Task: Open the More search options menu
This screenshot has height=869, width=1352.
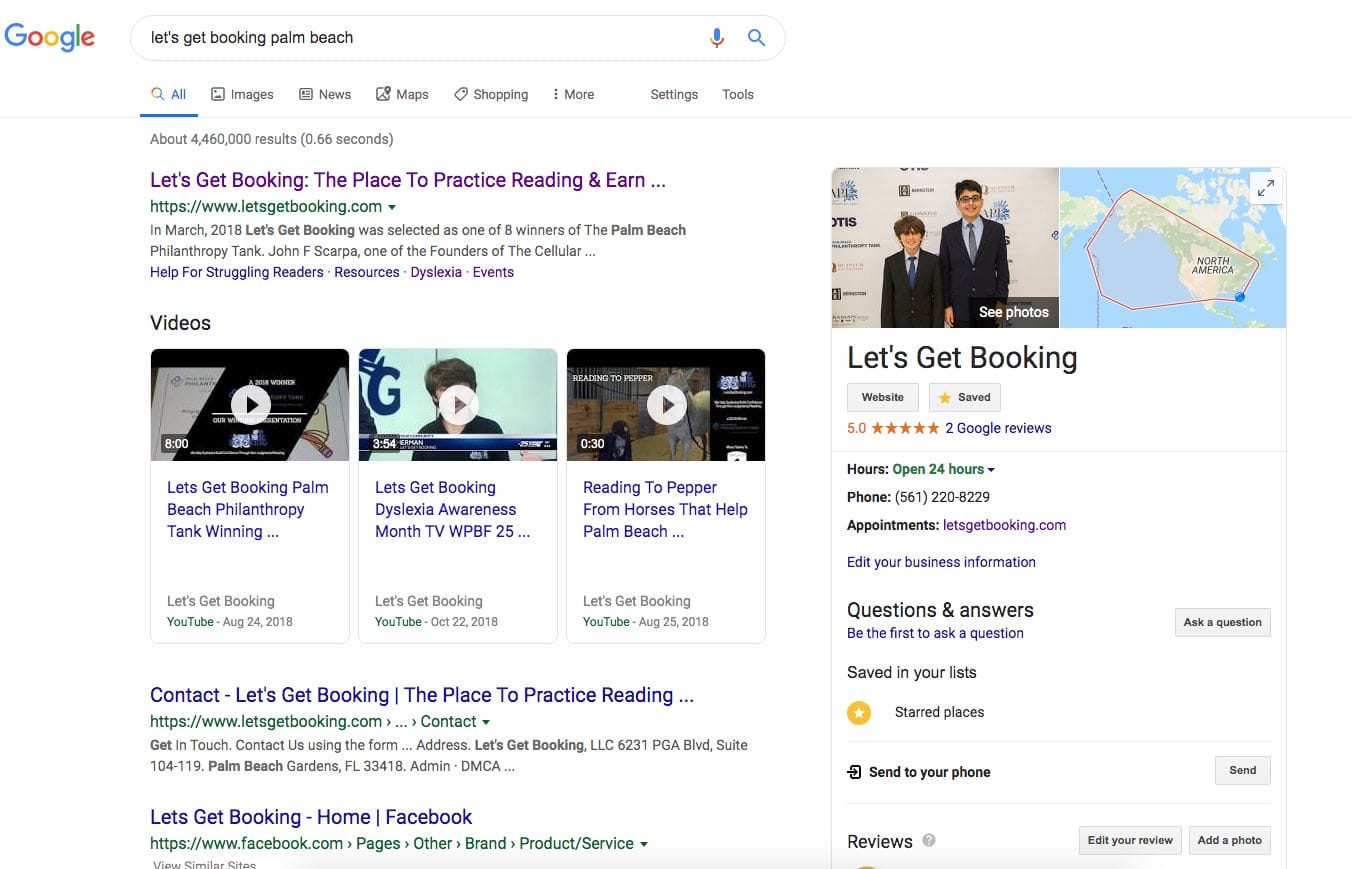Action: pyautogui.click(x=573, y=94)
